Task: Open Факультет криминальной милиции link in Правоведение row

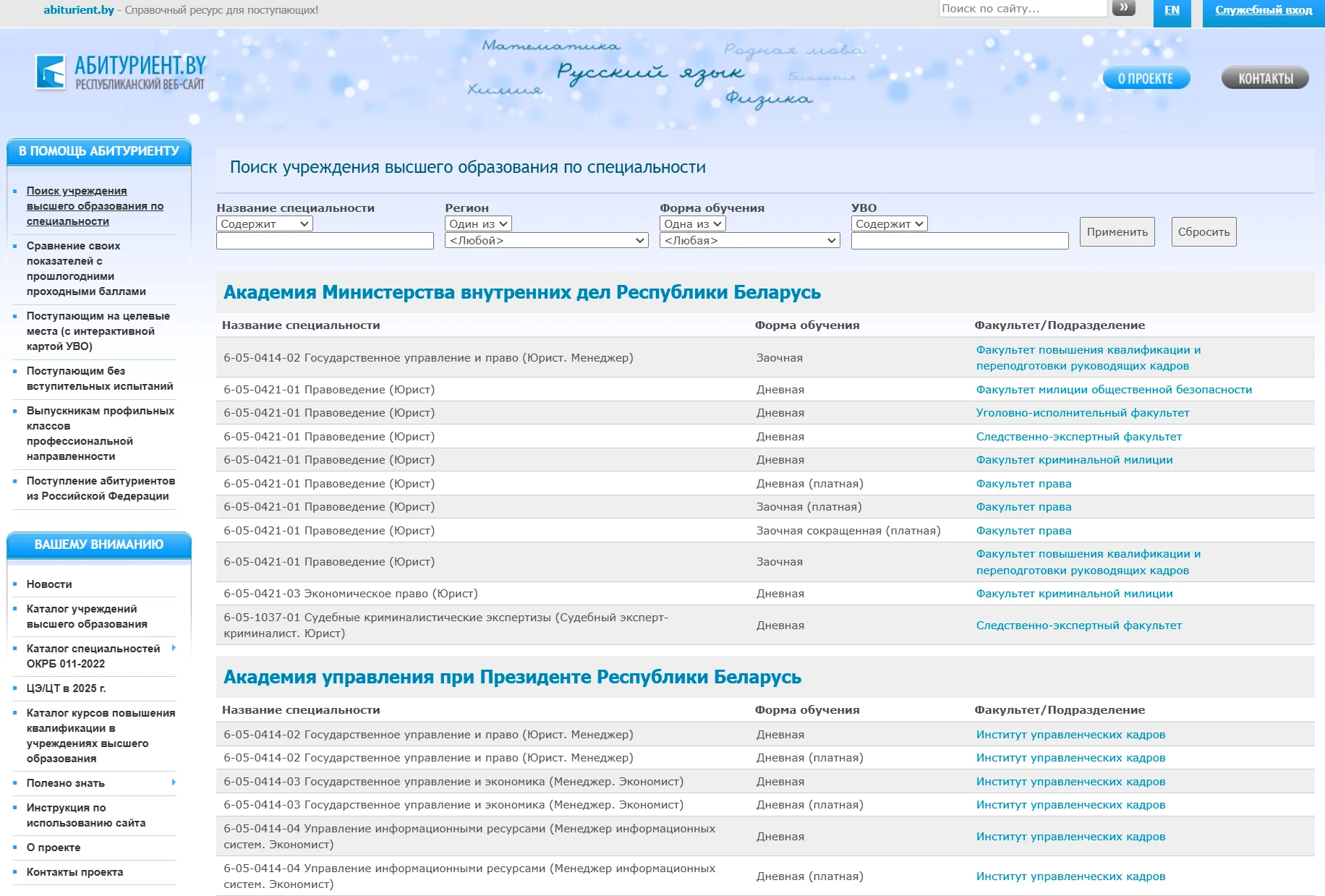Action: (1074, 460)
